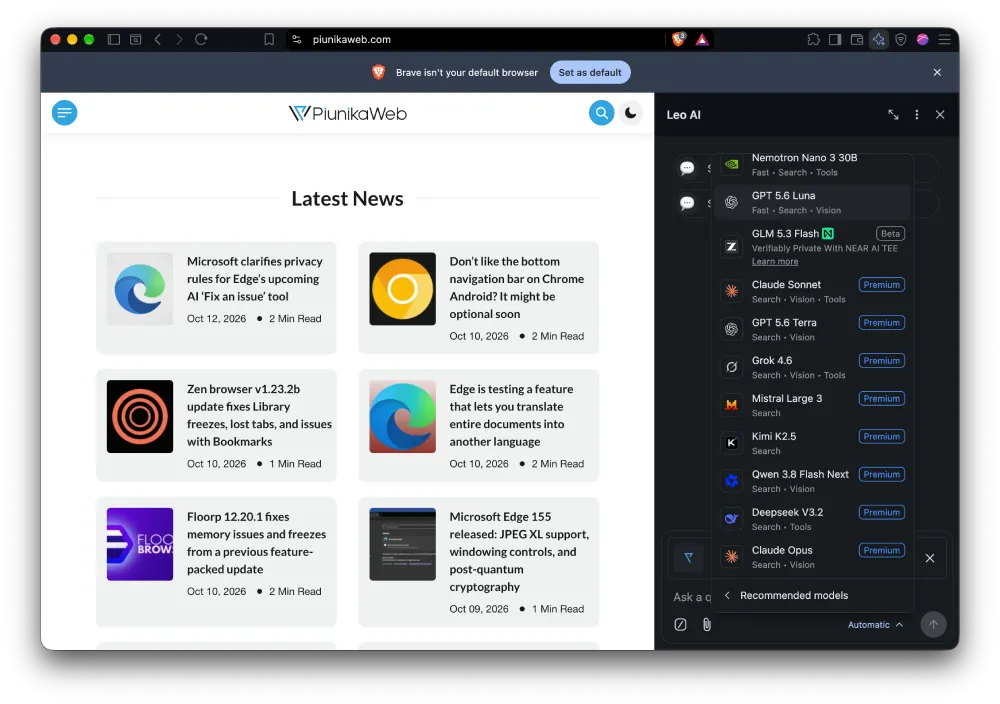Viewport: 1000px width, 704px height.
Task: Dismiss the default browser banner
Action: point(937,73)
